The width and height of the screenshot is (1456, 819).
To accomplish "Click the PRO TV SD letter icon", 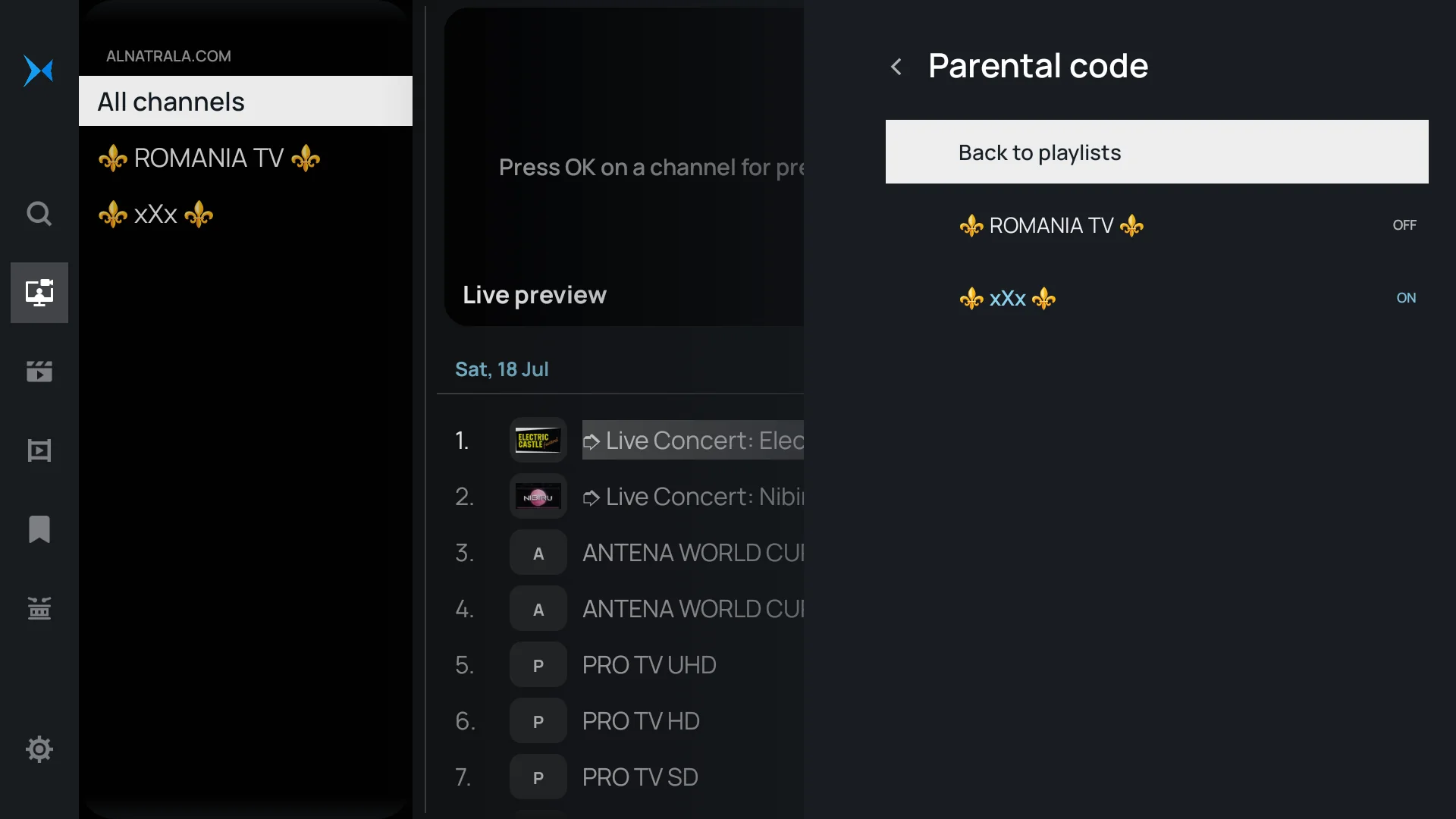I will click(x=538, y=777).
